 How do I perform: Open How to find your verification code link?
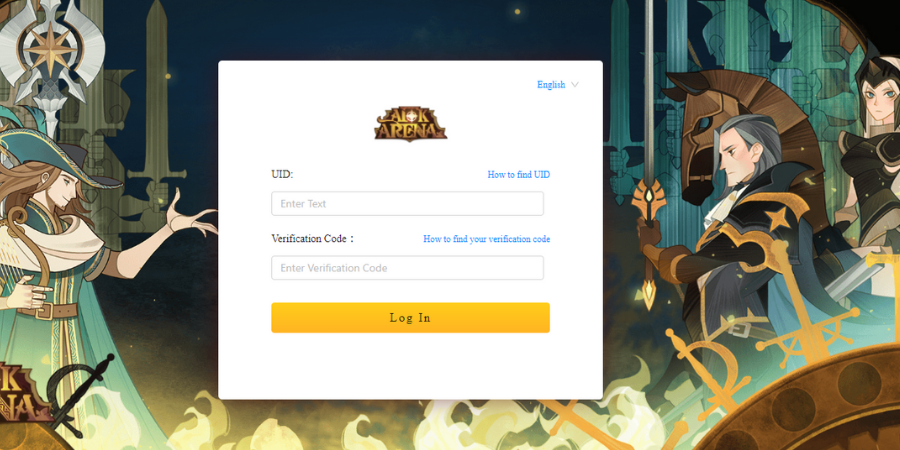(486, 239)
